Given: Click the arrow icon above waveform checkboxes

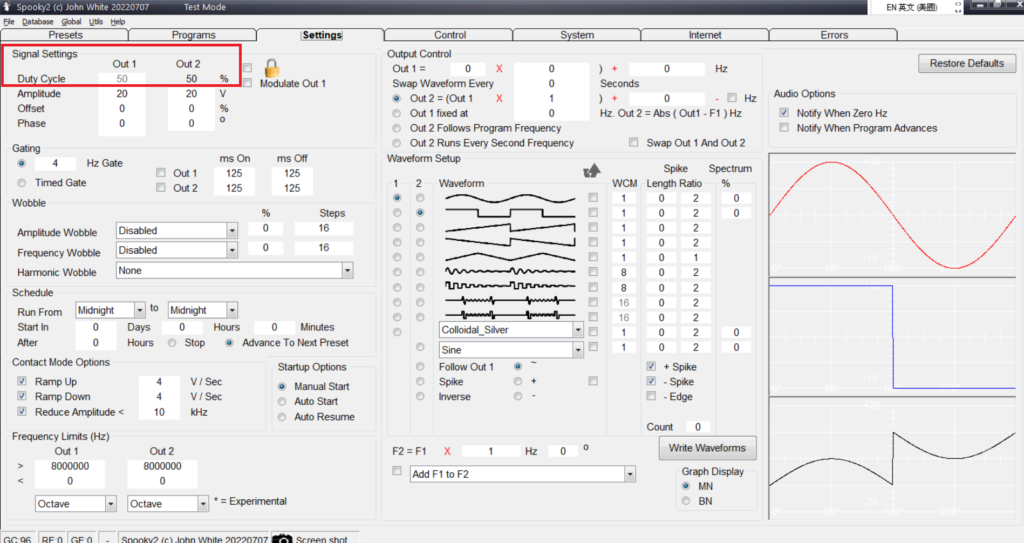Looking at the screenshot, I should pyautogui.click(x=593, y=171).
